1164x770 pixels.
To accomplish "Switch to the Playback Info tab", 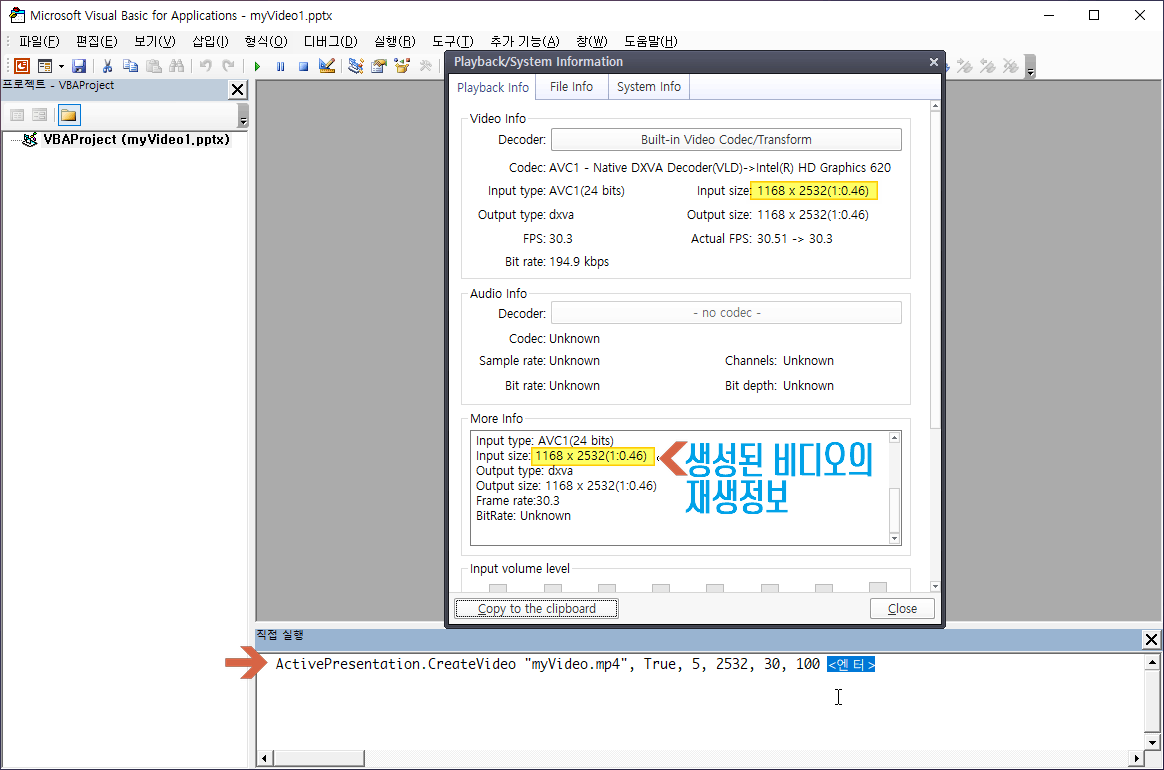I will pos(493,88).
